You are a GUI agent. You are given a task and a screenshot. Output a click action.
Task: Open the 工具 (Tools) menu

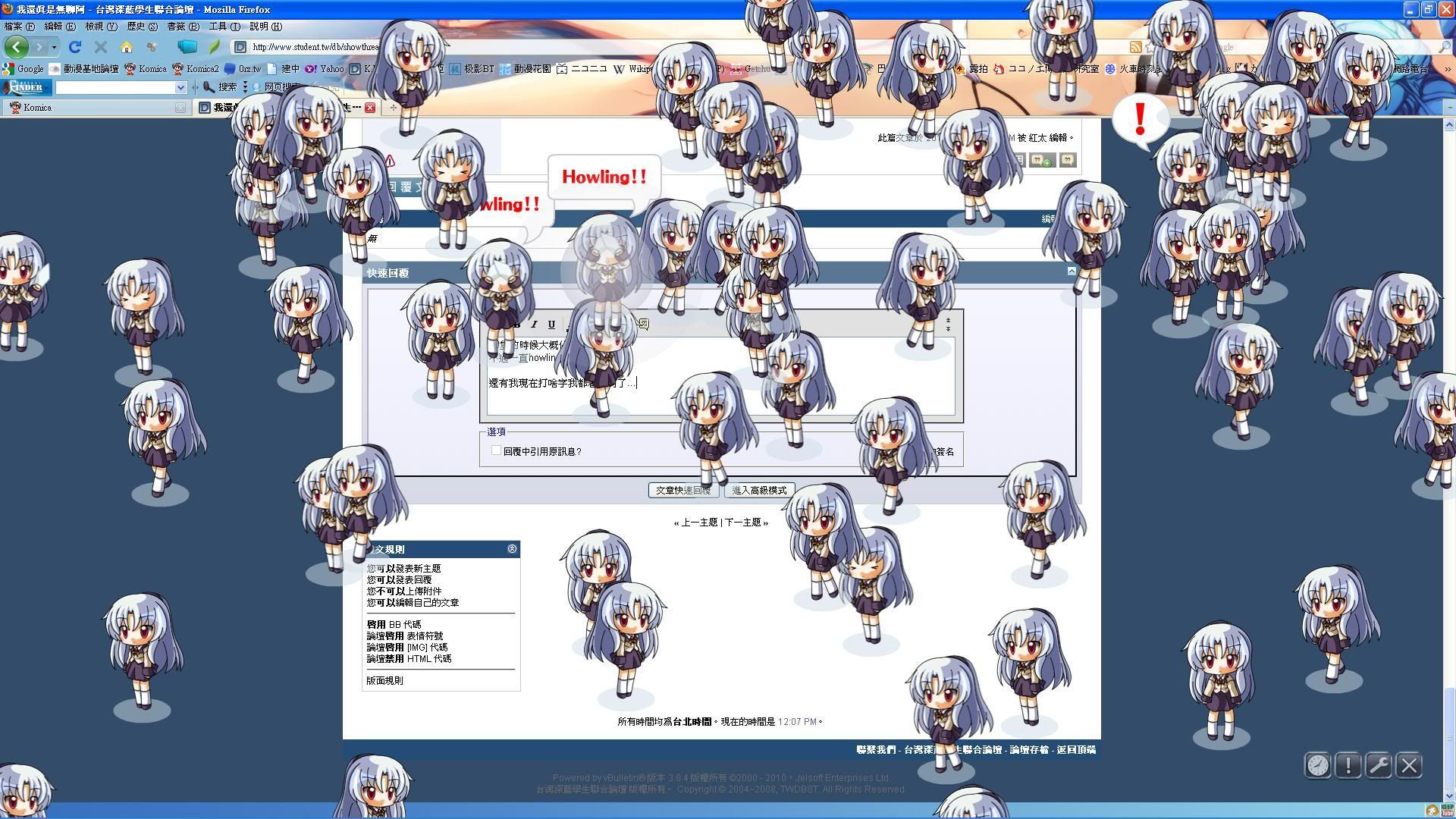point(224,27)
